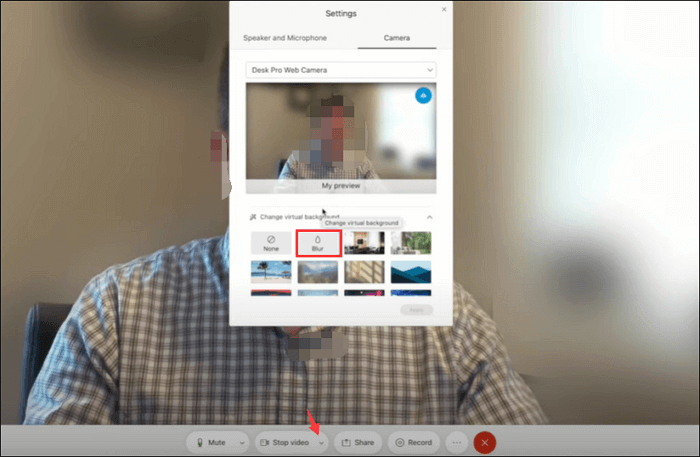Select the forest trees background thumbnail

click(411, 243)
